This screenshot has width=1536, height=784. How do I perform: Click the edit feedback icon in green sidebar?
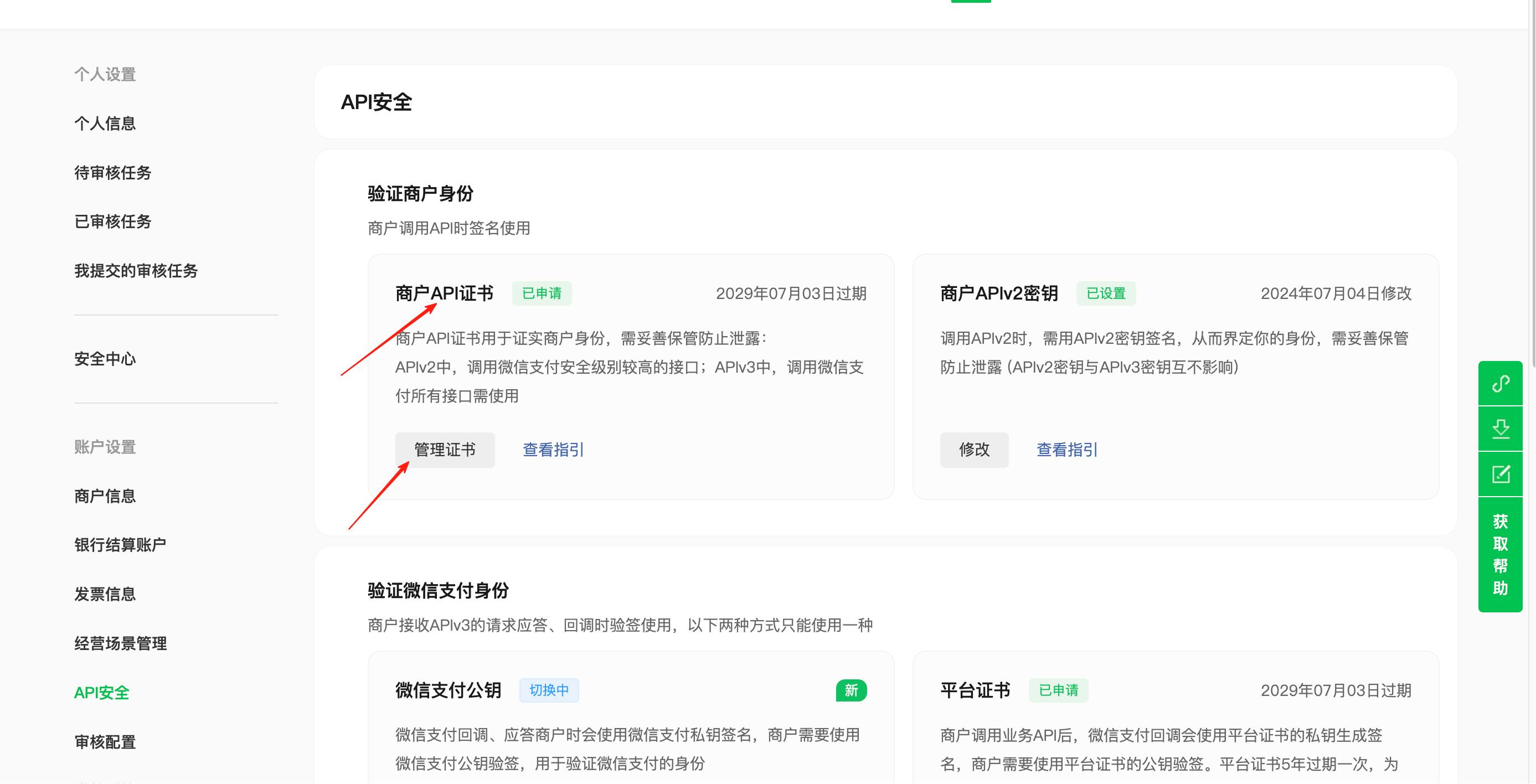1500,474
